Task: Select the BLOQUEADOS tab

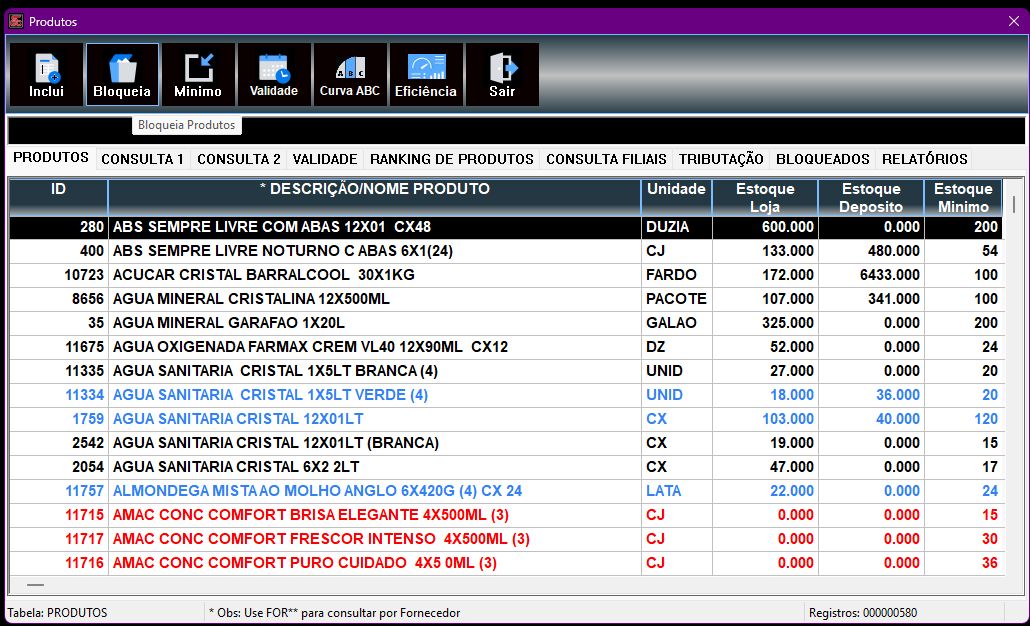Action: tap(822, 159)
